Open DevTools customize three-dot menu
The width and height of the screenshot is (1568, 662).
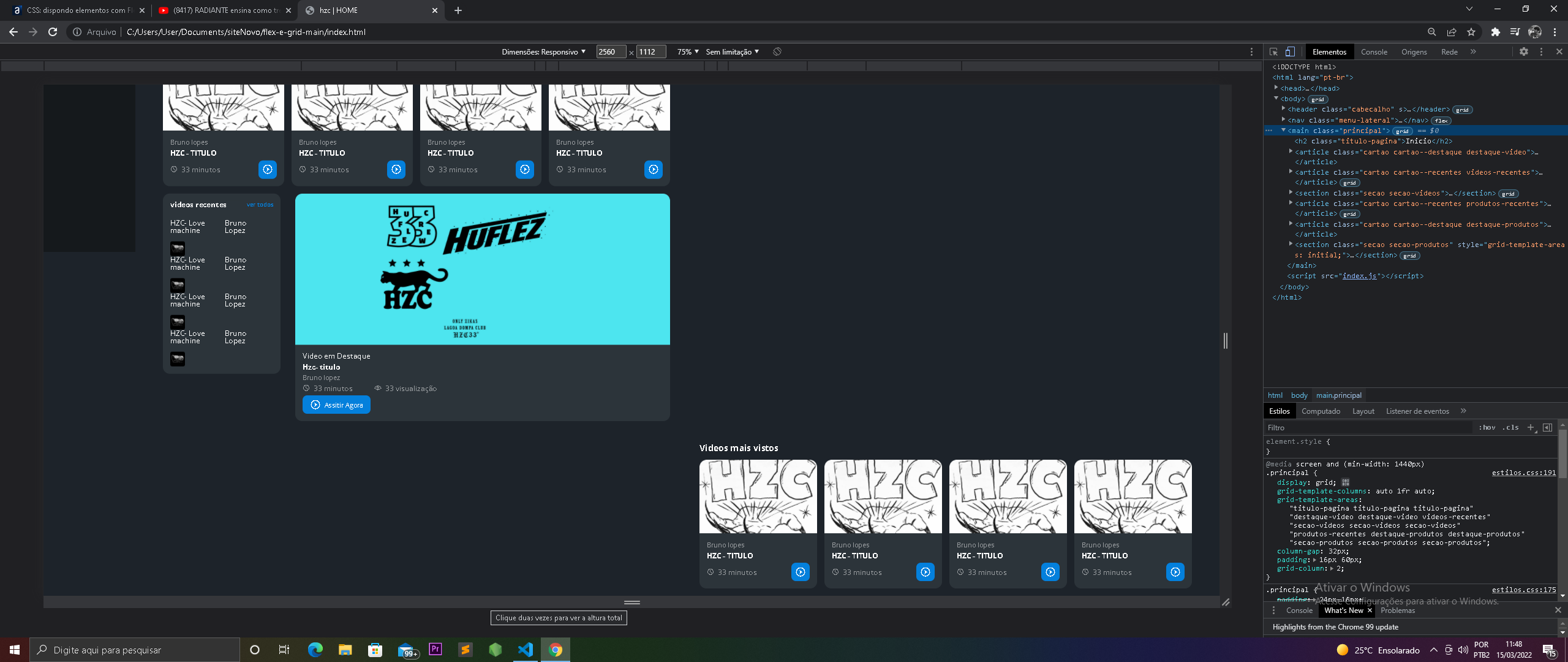tap(1542, 52)
